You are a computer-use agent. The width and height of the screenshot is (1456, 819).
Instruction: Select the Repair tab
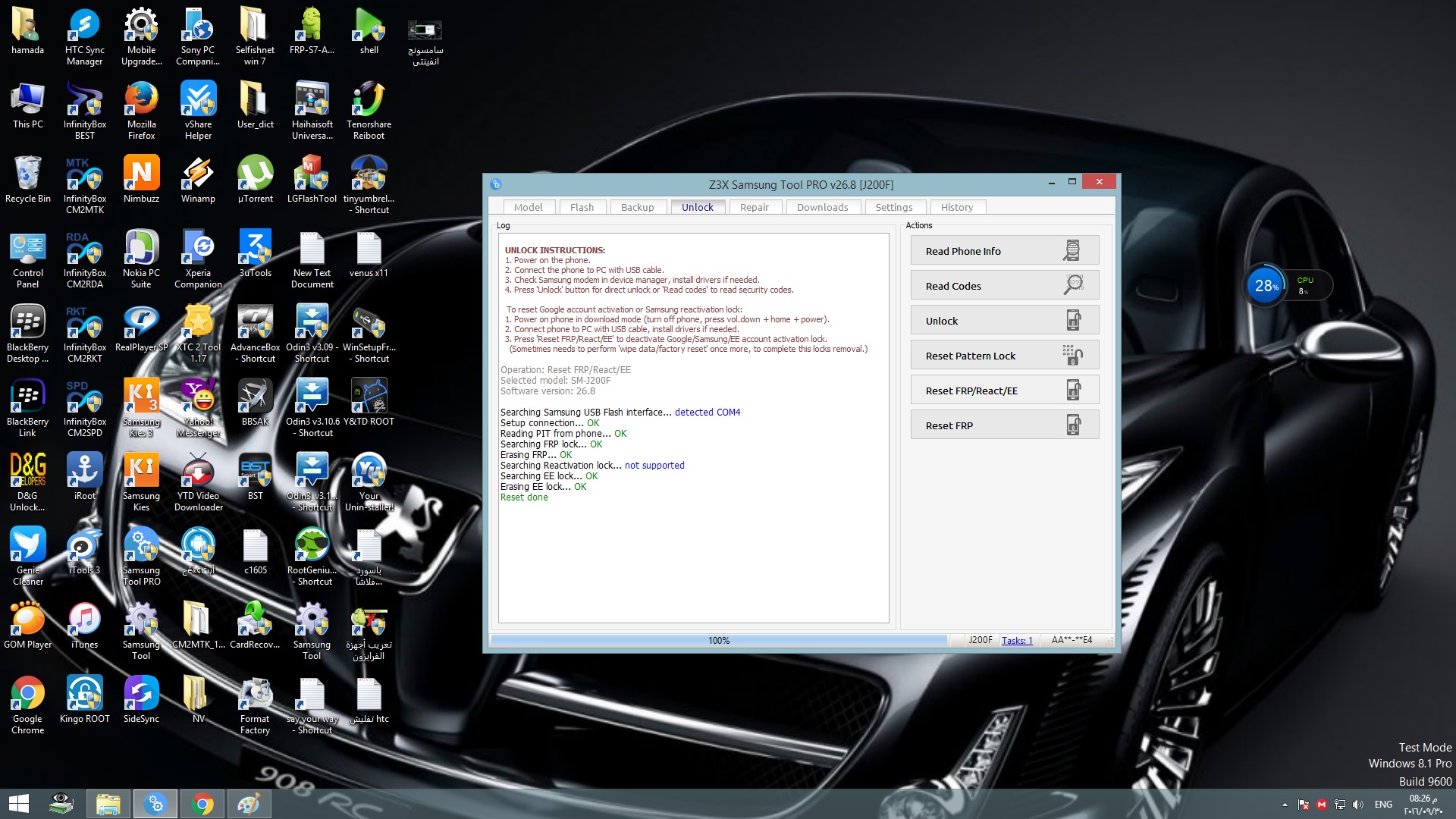coord(754,207)
